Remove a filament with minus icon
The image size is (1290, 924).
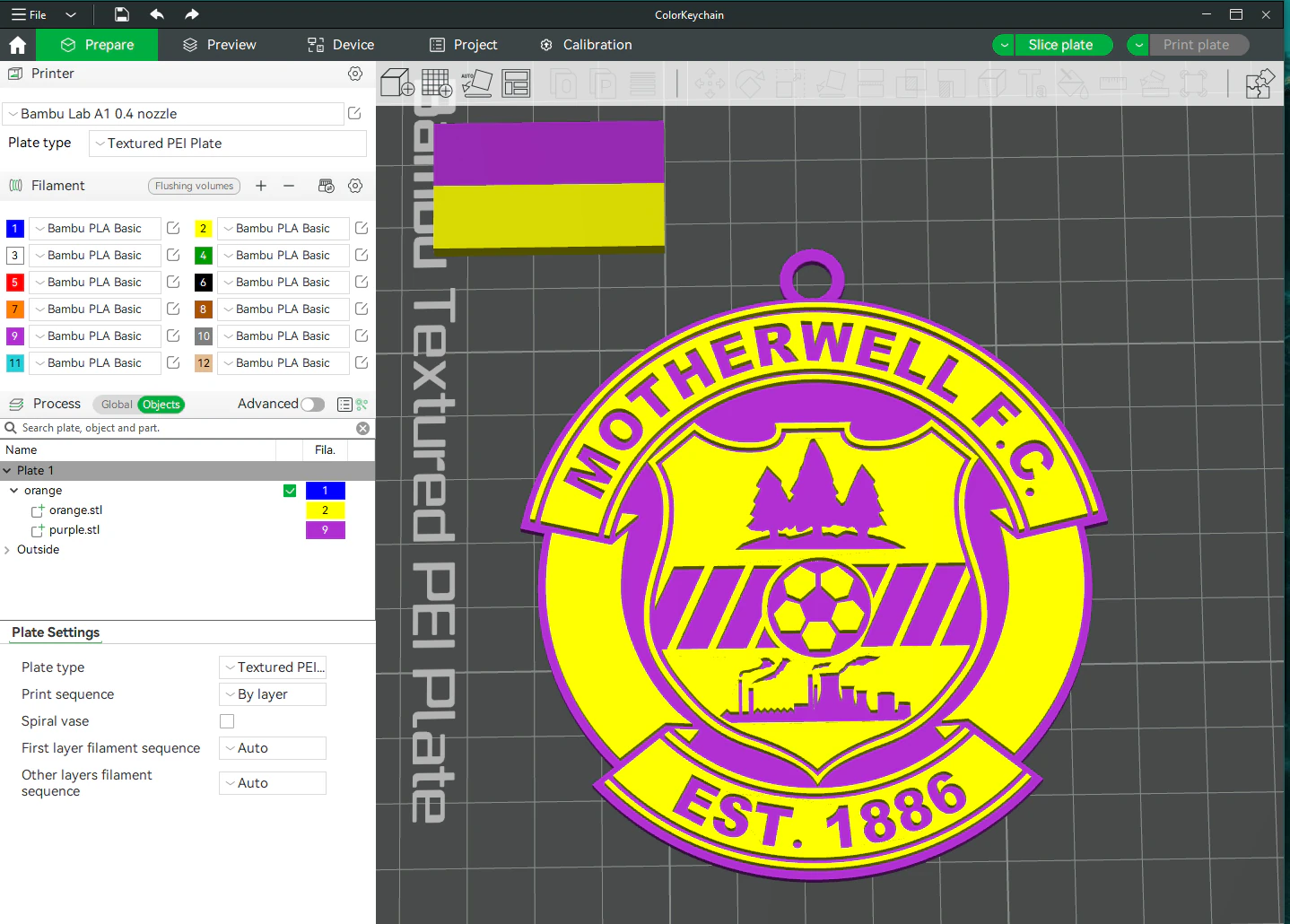[x=289, y=186]
